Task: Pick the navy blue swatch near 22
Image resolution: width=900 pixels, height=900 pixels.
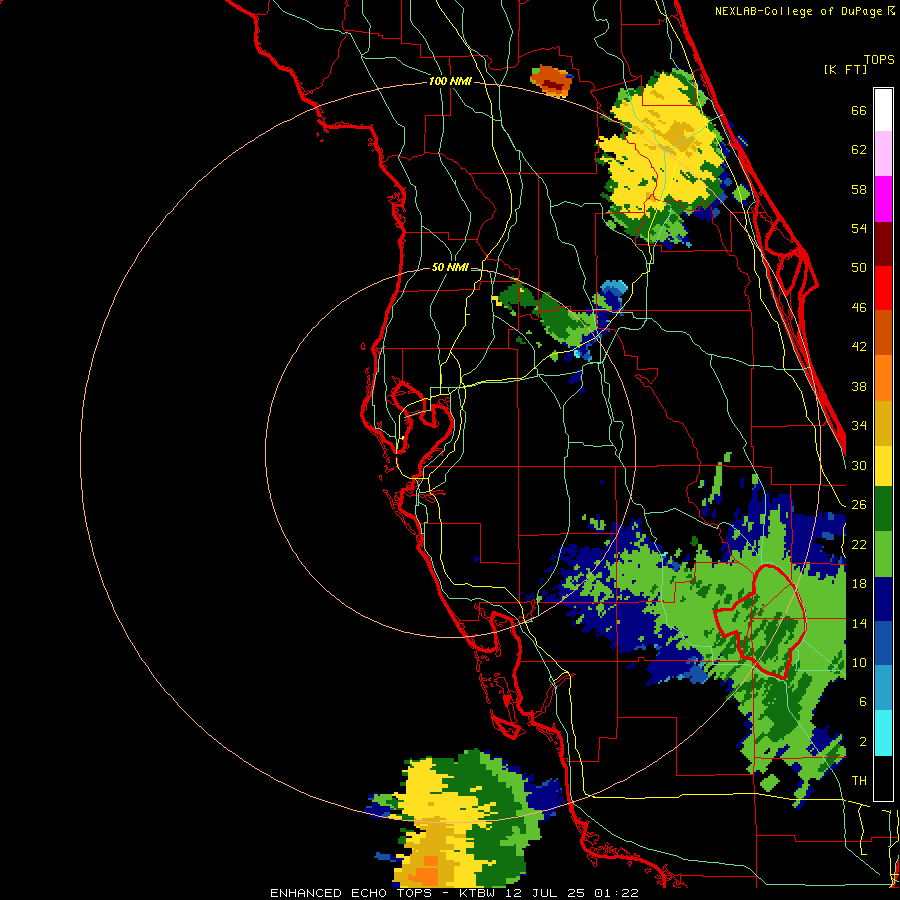Action: (883, 599)
